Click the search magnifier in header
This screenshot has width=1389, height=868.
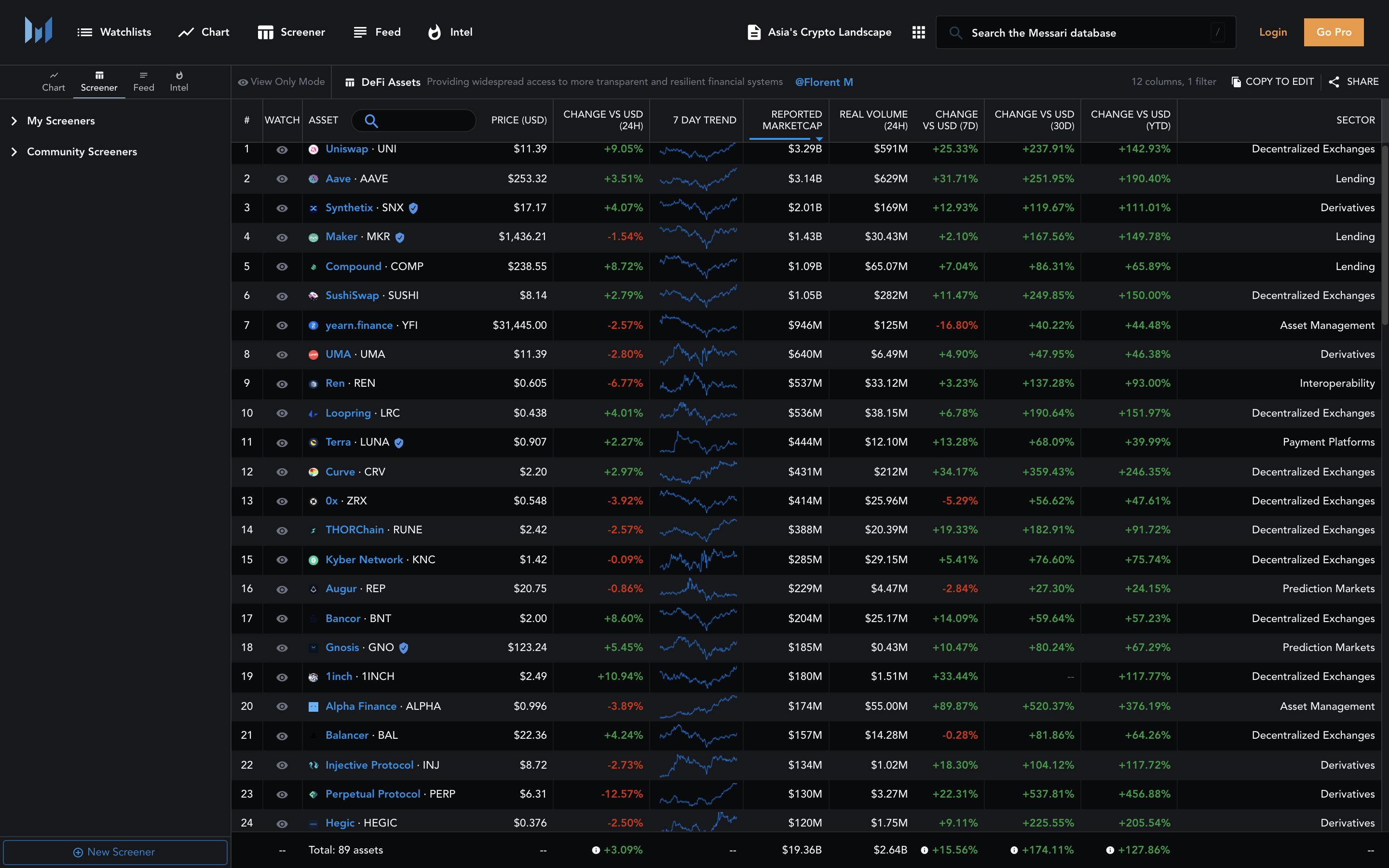955,33
